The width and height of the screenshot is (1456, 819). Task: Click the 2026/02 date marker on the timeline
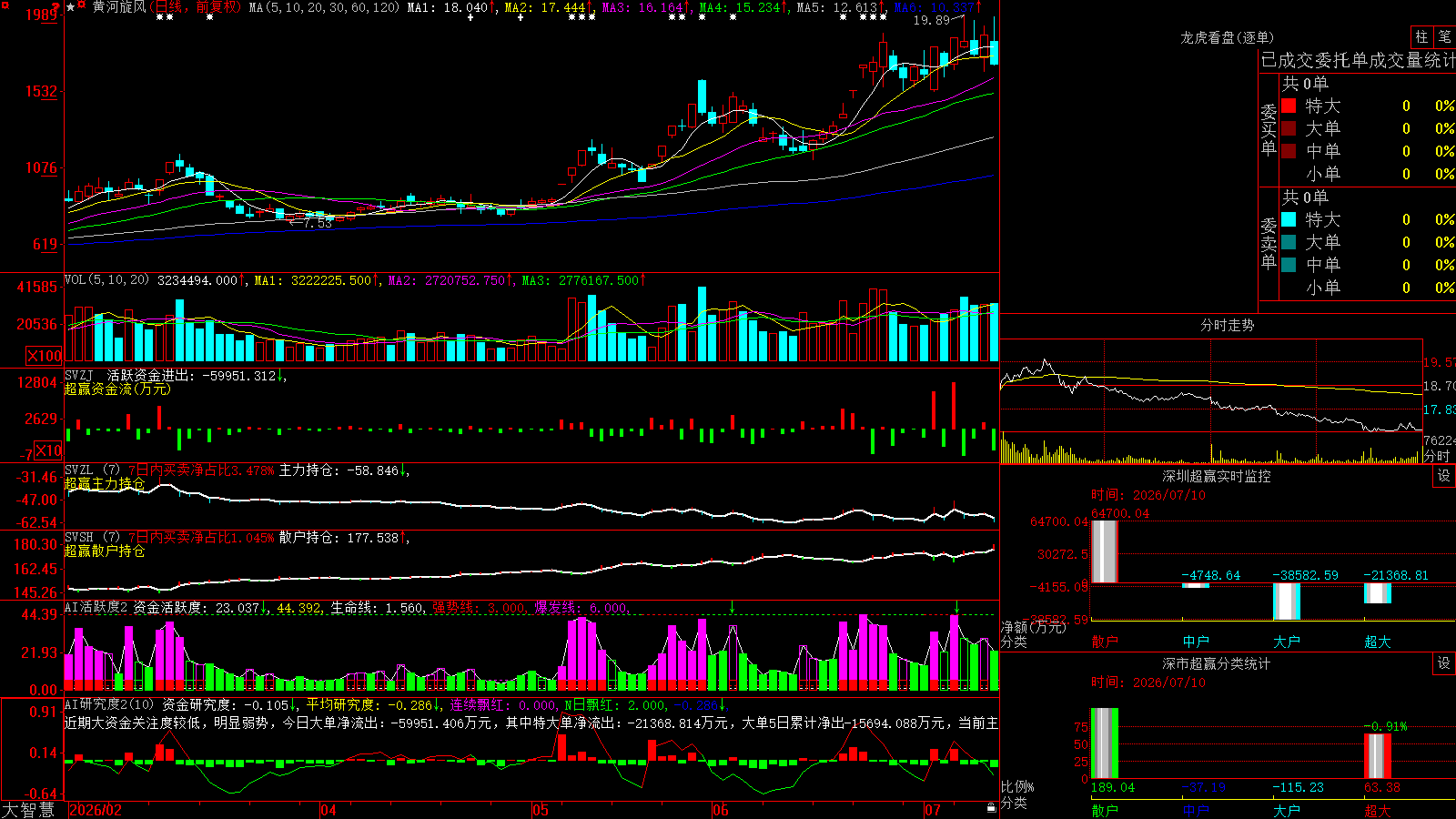click(96, 810)
